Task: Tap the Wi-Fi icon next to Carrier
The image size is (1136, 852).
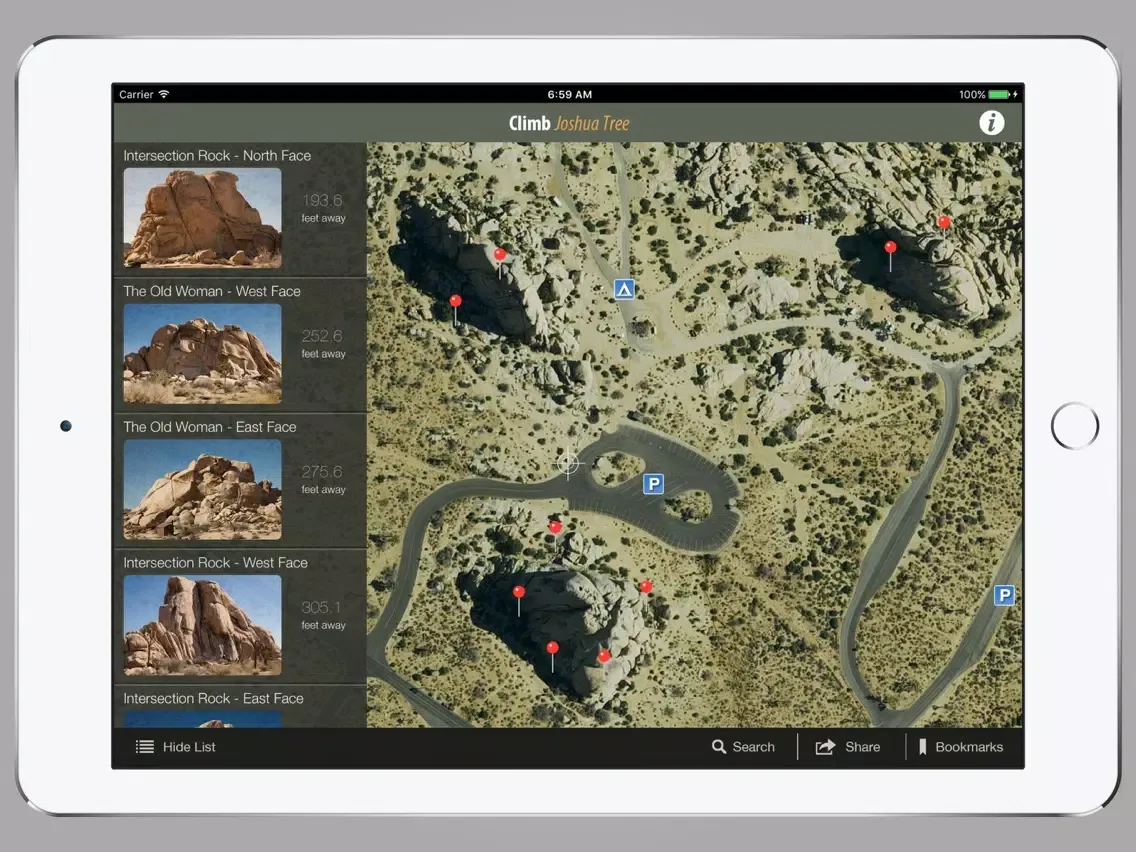Action: coord(164,94)
